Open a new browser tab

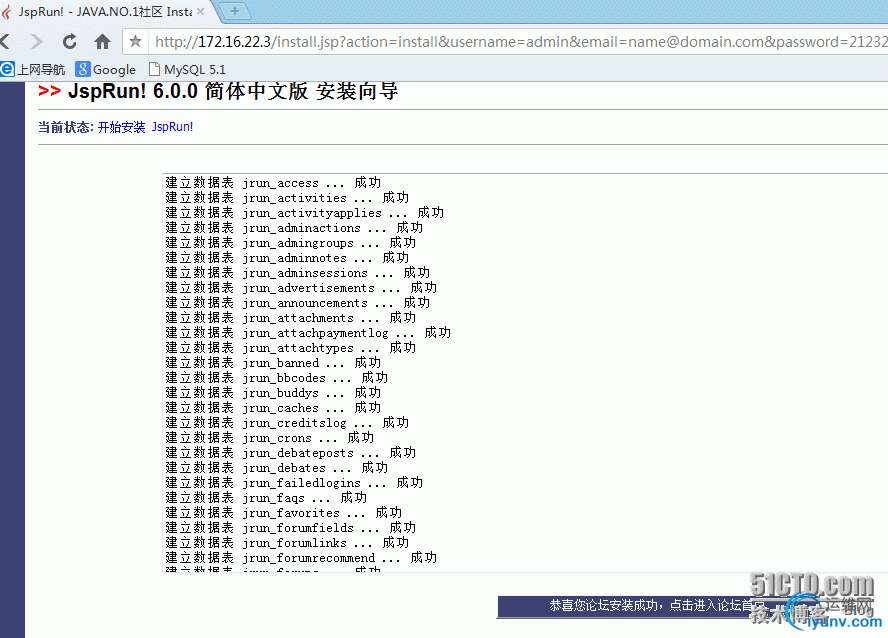[234, 11]
